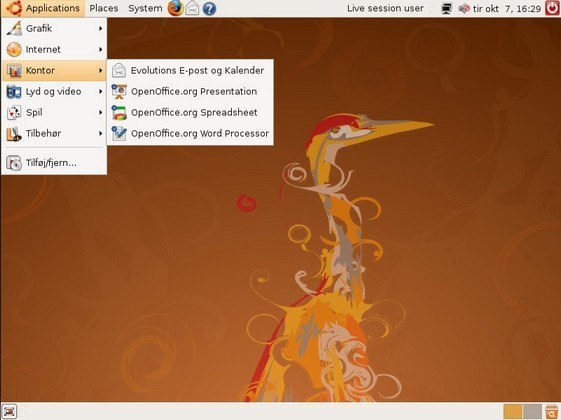Click the red power/quit button
561x420 pixels.
(x=552, y=8)
